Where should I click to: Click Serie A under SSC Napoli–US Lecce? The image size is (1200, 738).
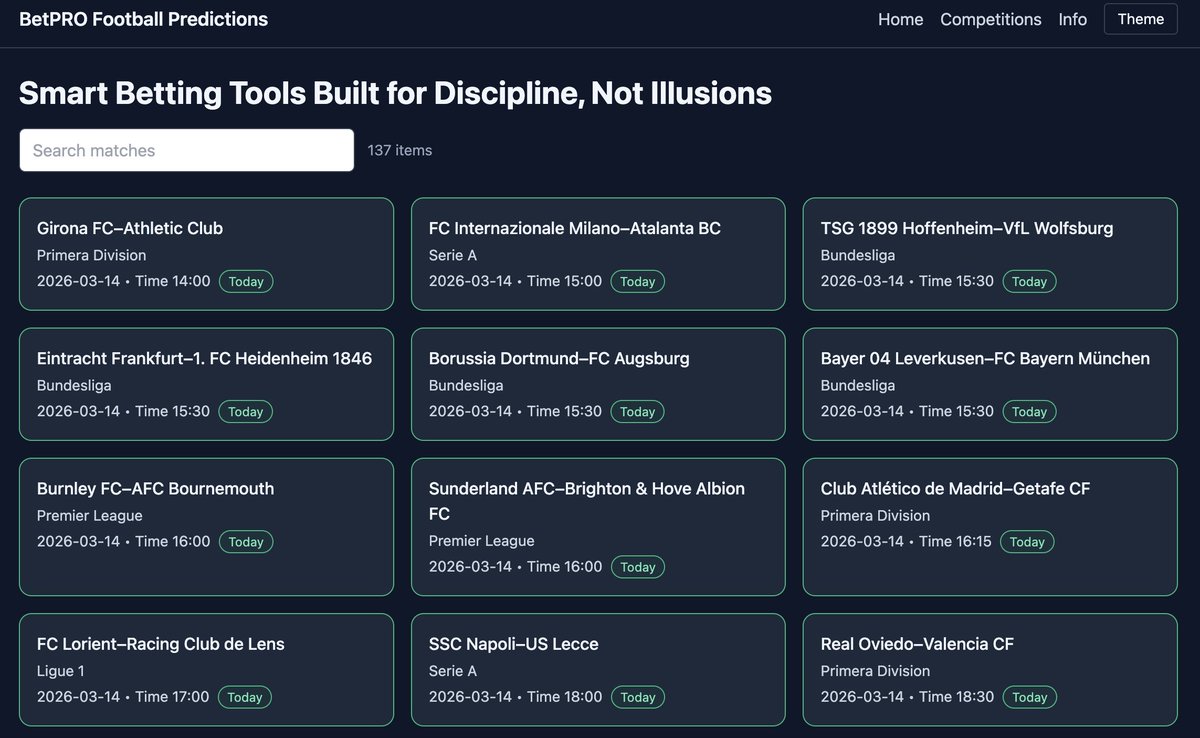pos(453,670)
